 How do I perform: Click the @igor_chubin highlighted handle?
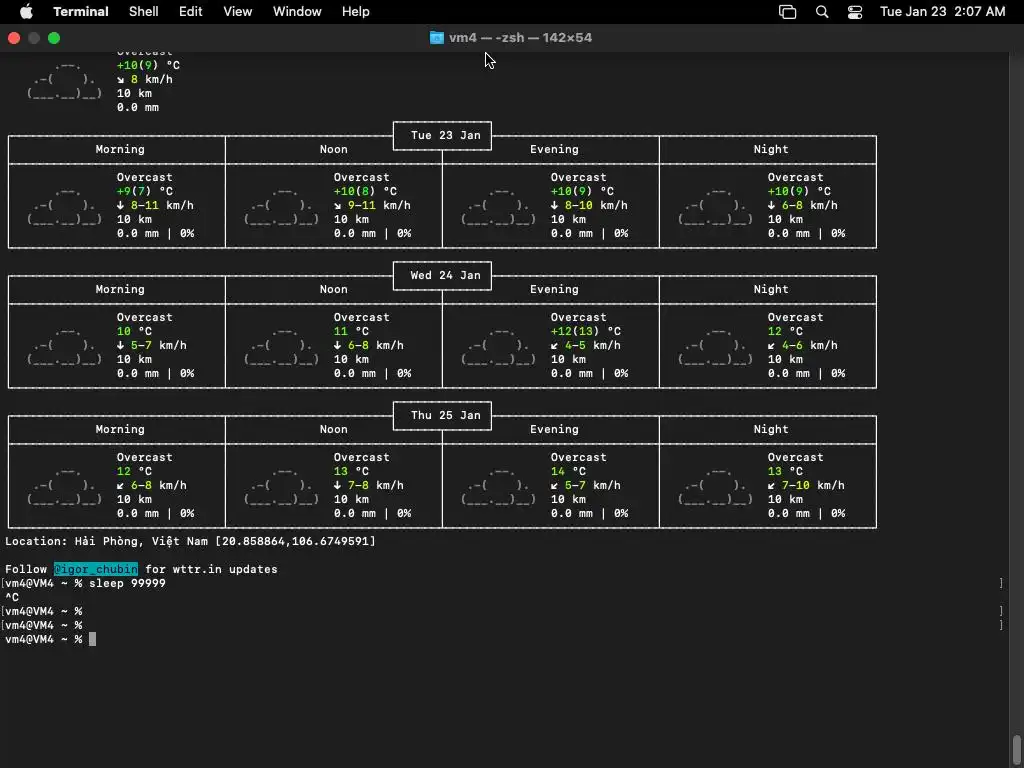(96, 569)
